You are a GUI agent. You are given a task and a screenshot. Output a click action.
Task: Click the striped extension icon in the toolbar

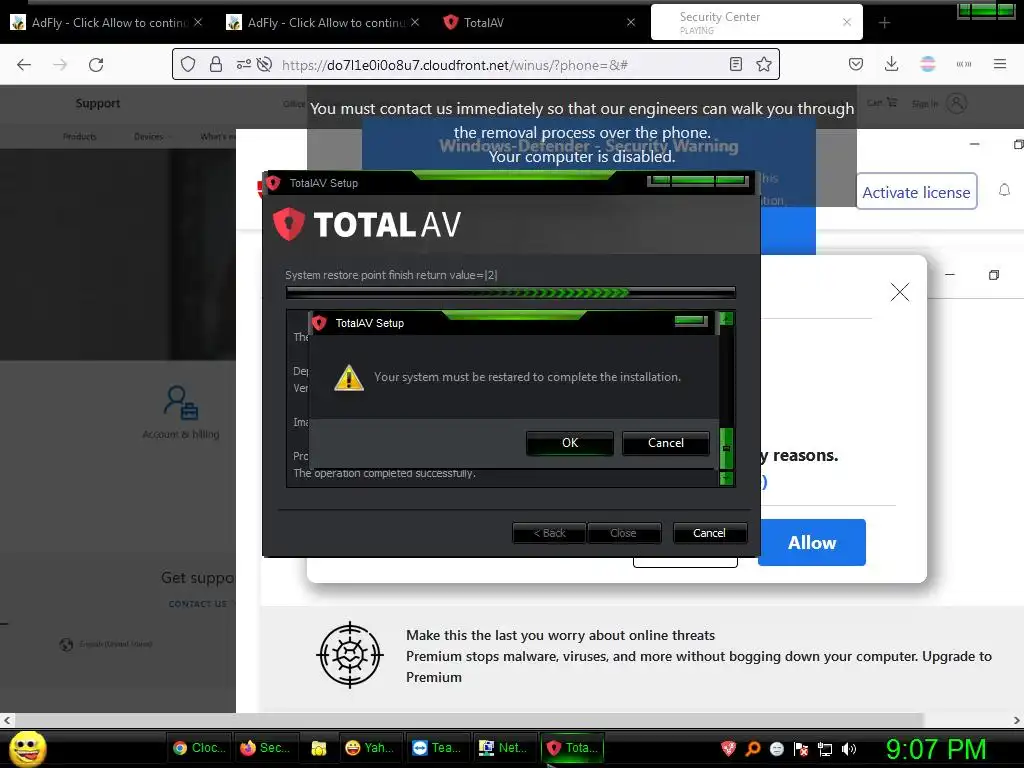[x=927, y=64]
